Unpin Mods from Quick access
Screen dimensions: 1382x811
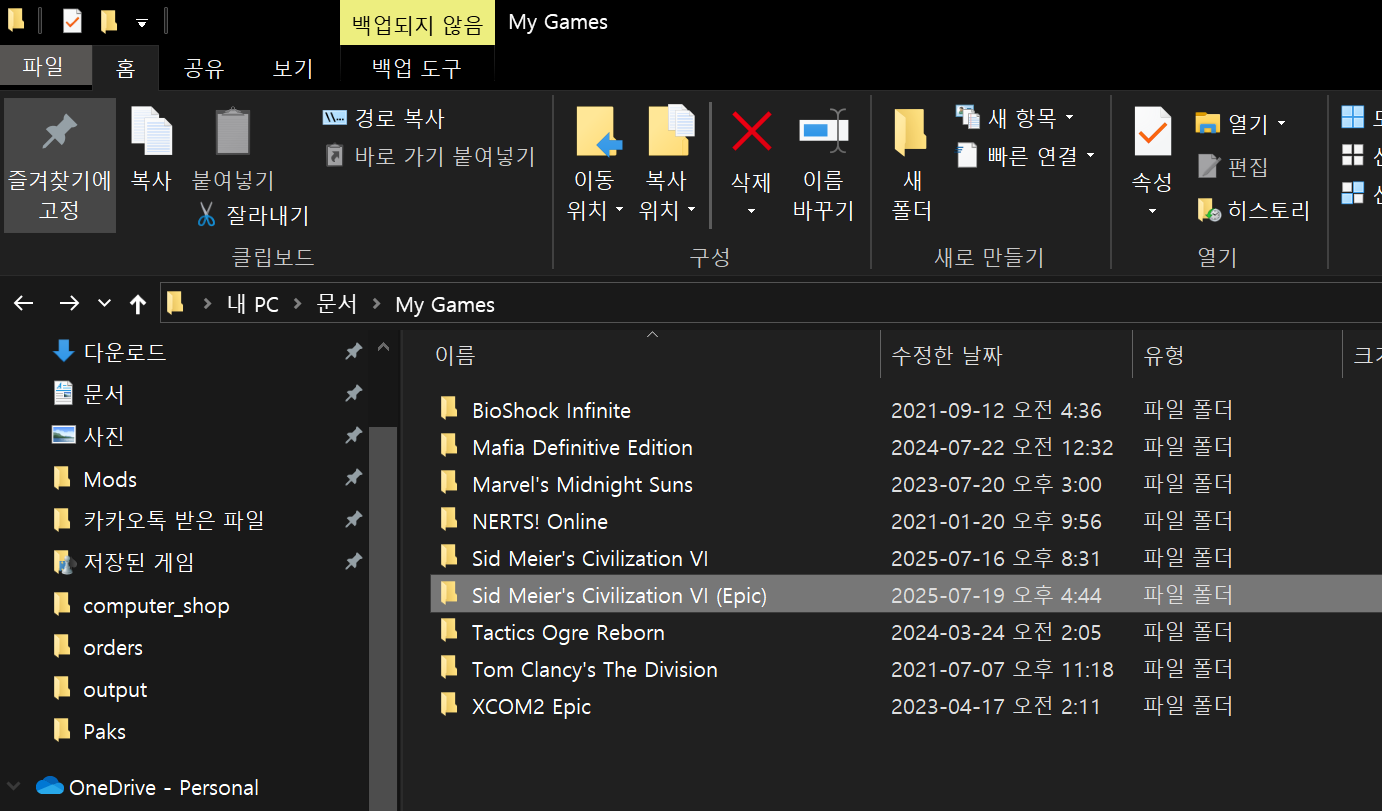coord(353,479)
